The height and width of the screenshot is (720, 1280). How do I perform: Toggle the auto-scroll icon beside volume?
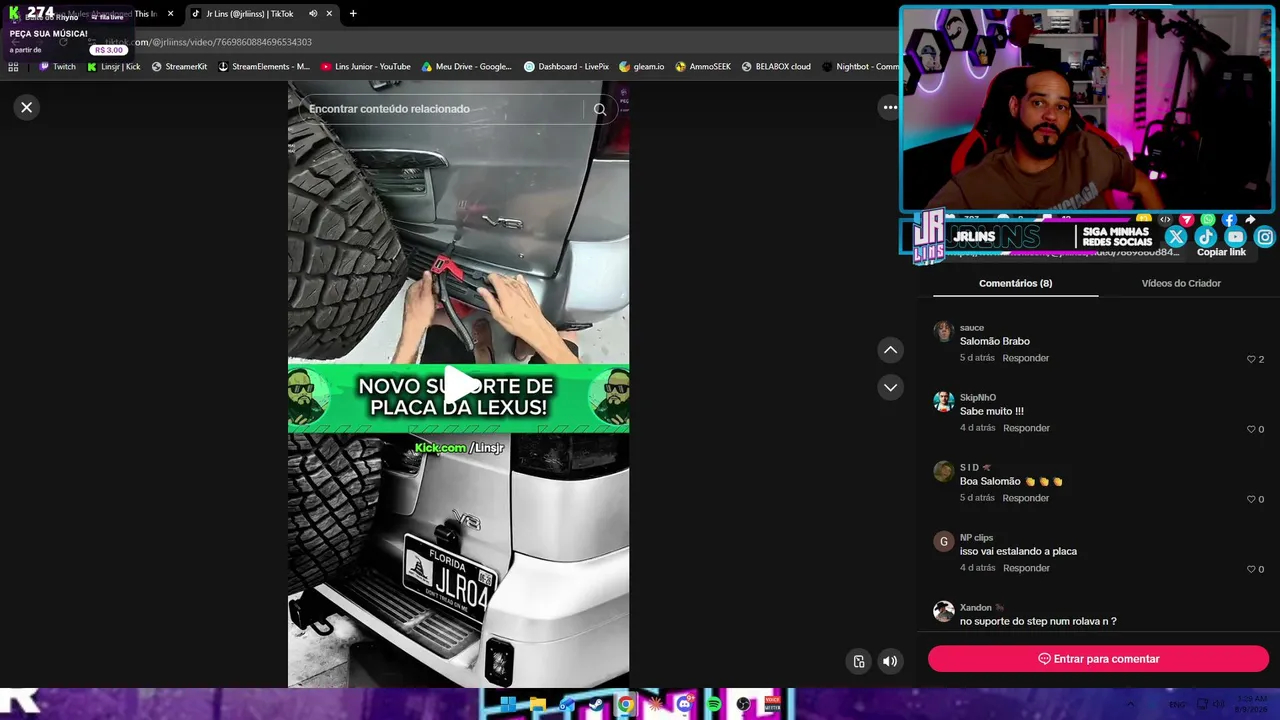859,661
